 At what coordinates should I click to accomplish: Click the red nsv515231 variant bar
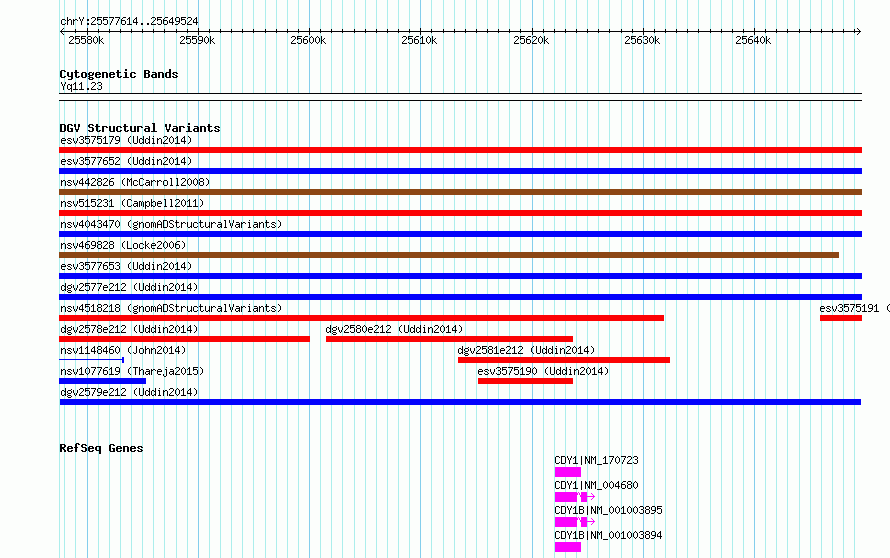tap(460, 213)
